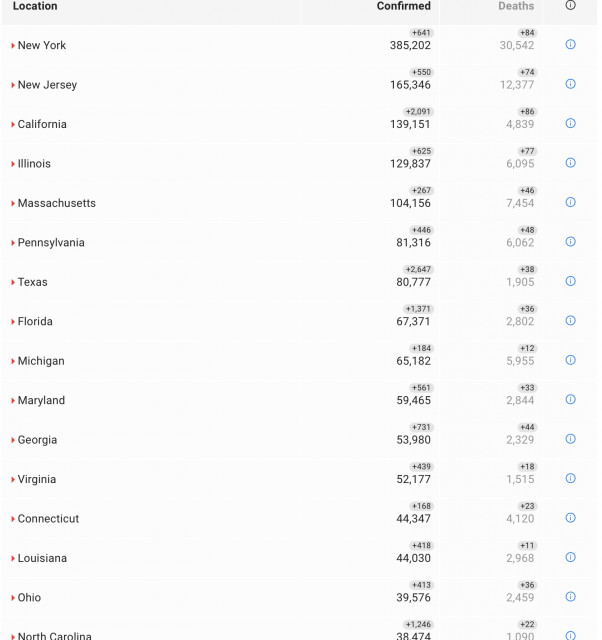Expand Pennsylvania location details
Image resolution: width=602 pixels, height=640 pixels.
click(13, 243)
